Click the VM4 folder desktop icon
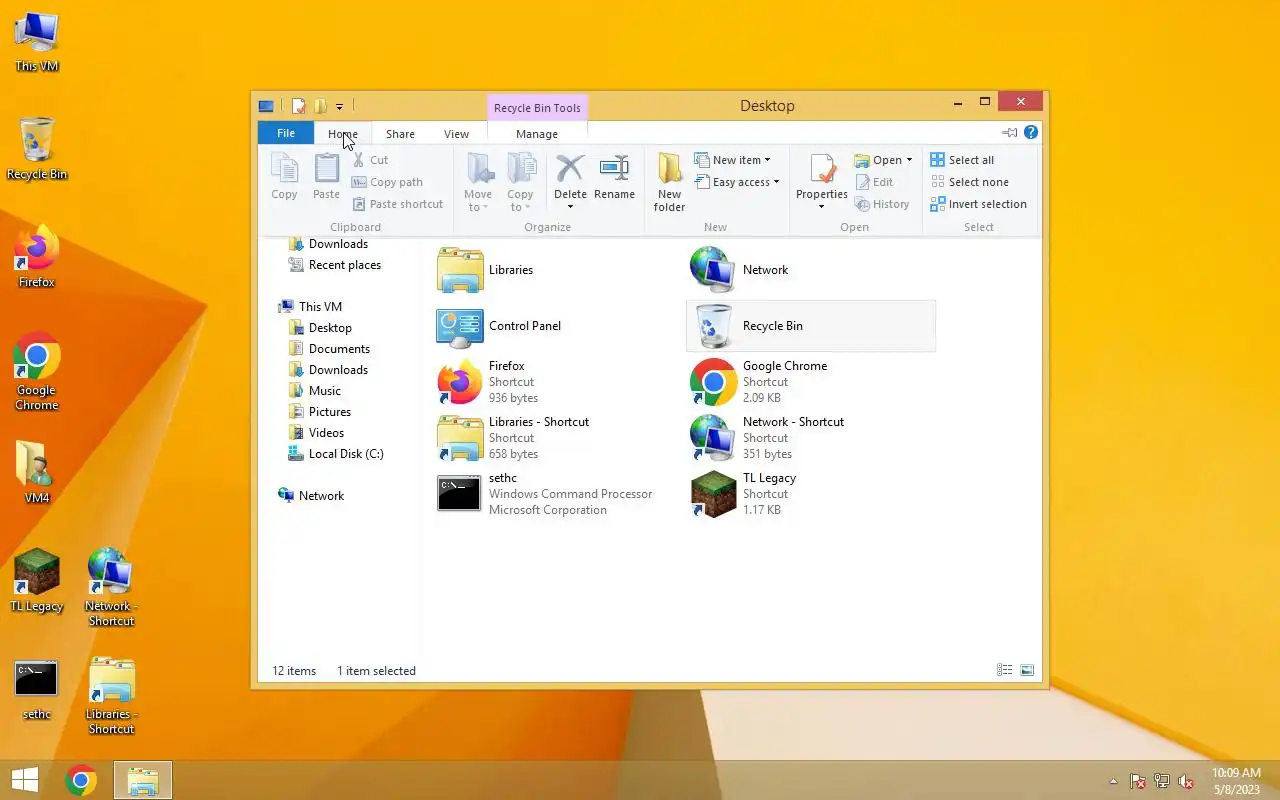This screenshot has height=800, width=1280. pyautogui.click(x=37, y=473)
